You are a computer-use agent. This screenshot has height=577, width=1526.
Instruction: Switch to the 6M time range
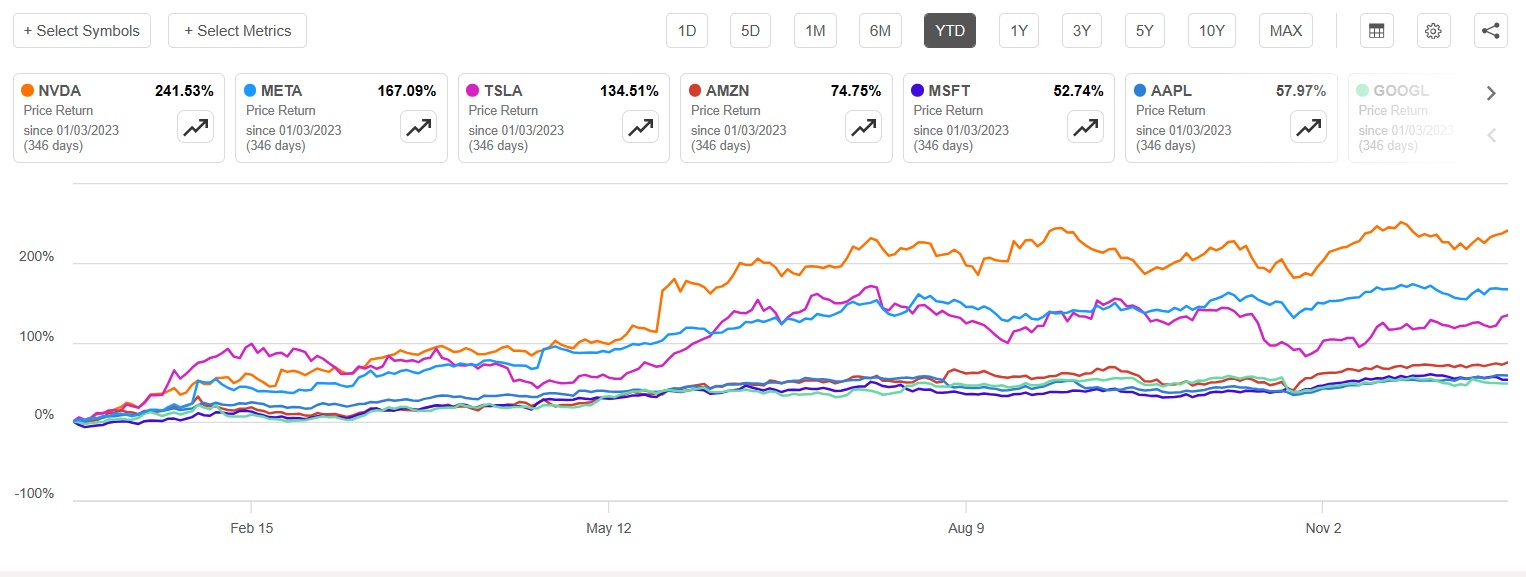[880, 31]
